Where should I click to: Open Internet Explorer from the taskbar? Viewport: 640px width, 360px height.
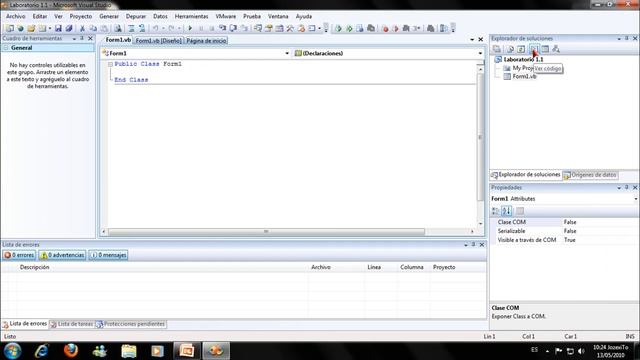42,351
